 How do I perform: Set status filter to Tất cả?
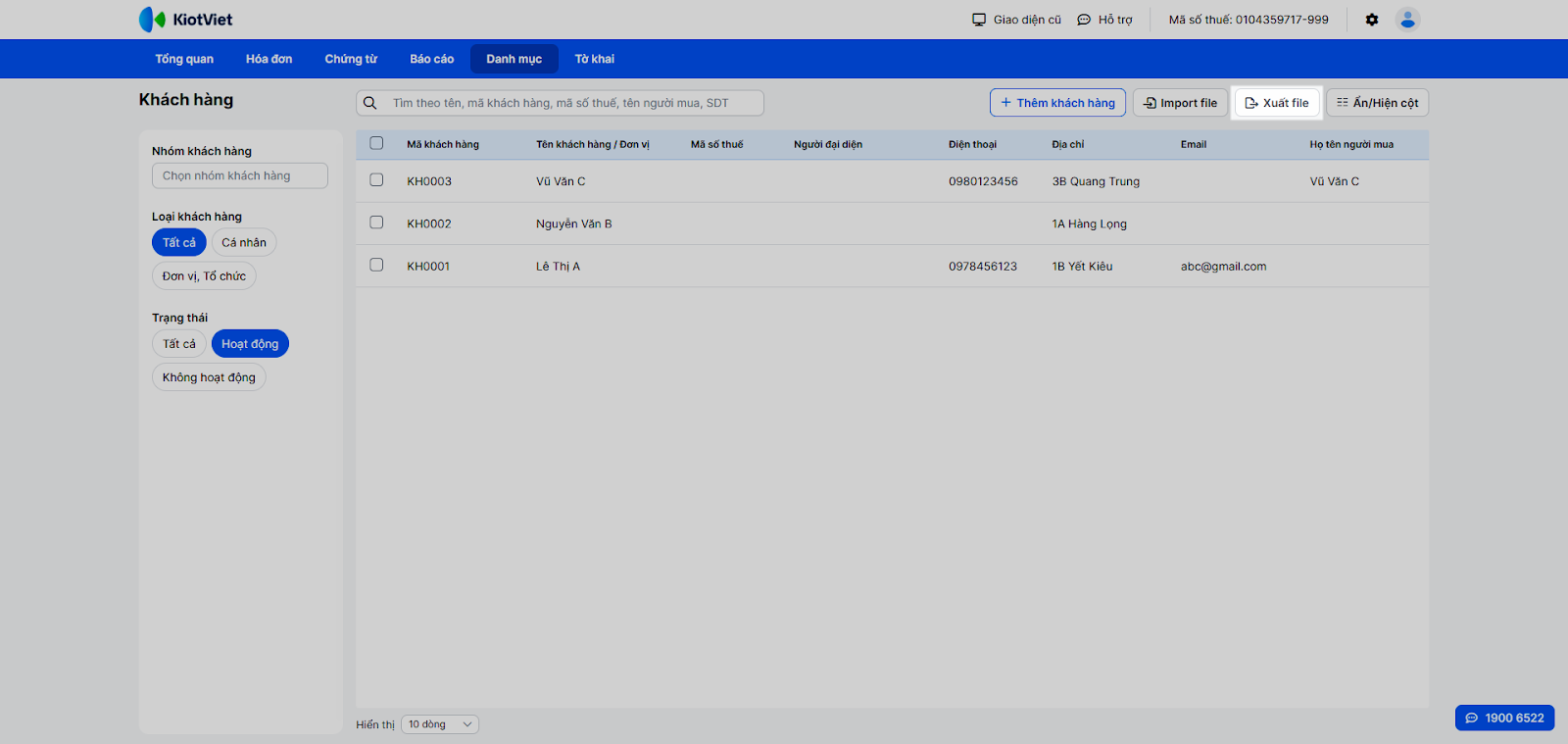179,344
